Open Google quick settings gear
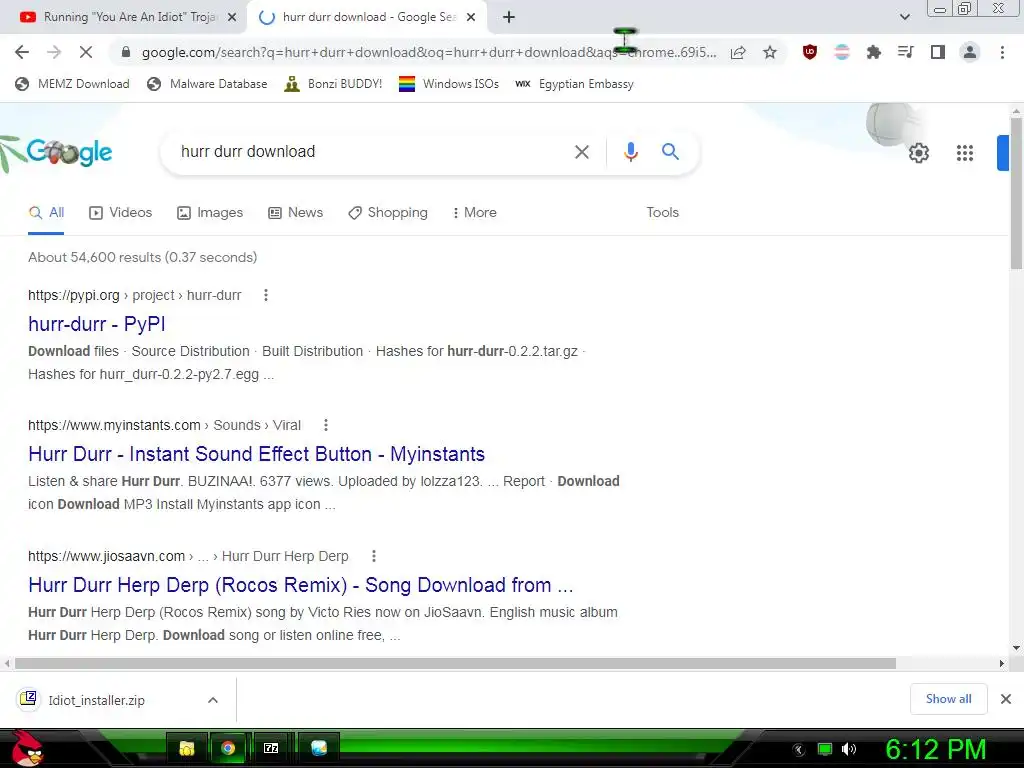1024x768 pixels. click(x=918, y=153)
